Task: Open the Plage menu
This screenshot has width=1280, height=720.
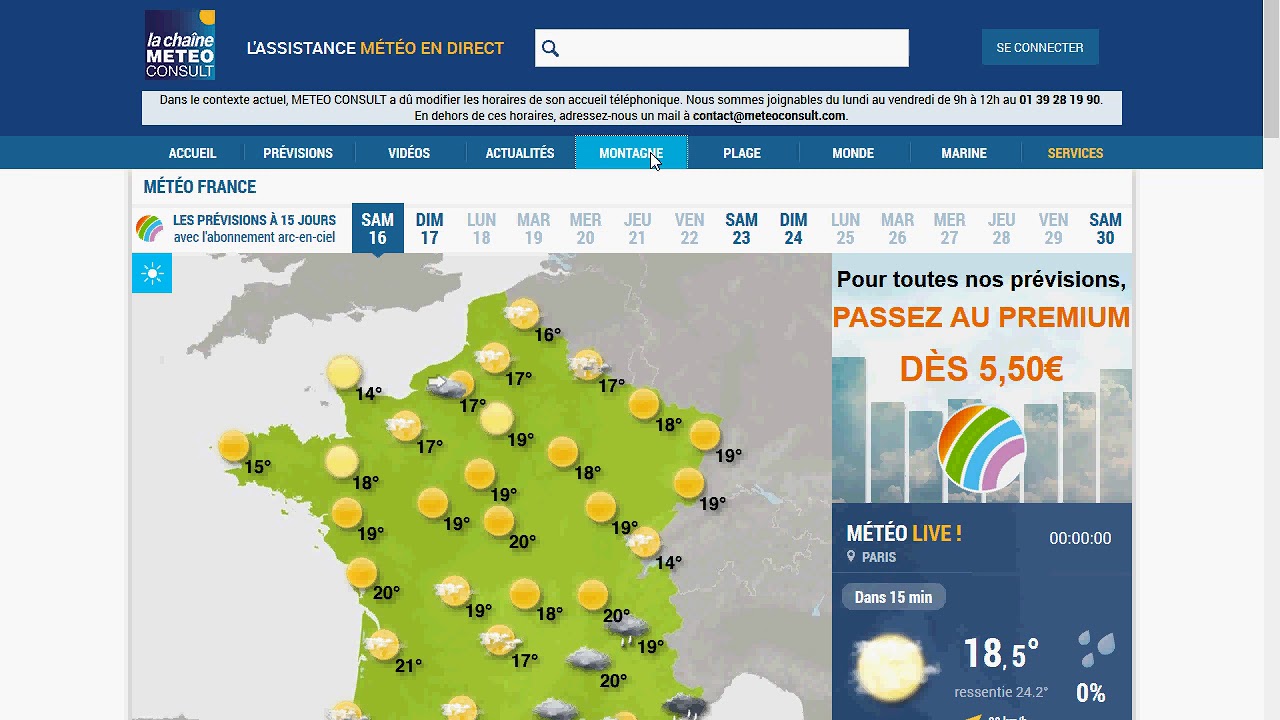Action: pyautogui.click(x=742, y=153)
